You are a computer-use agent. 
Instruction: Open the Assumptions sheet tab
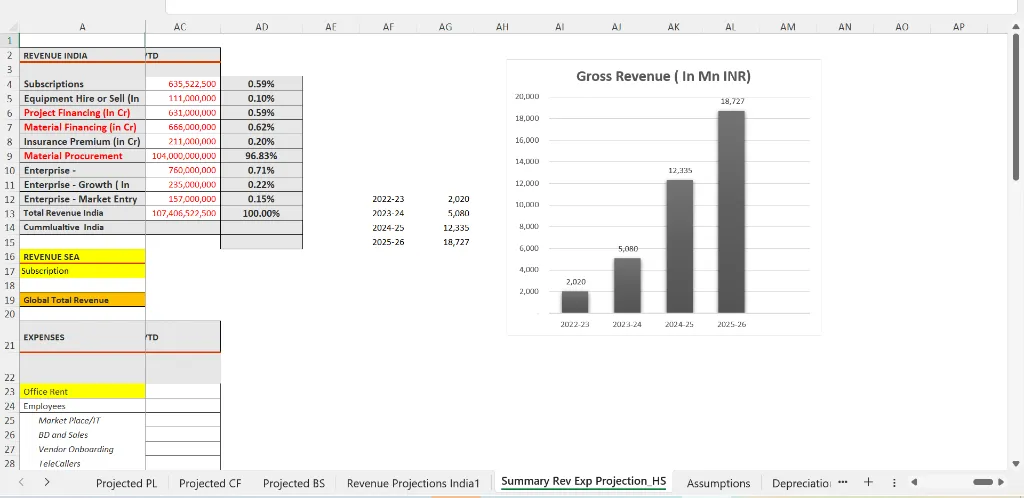(718, 483)
